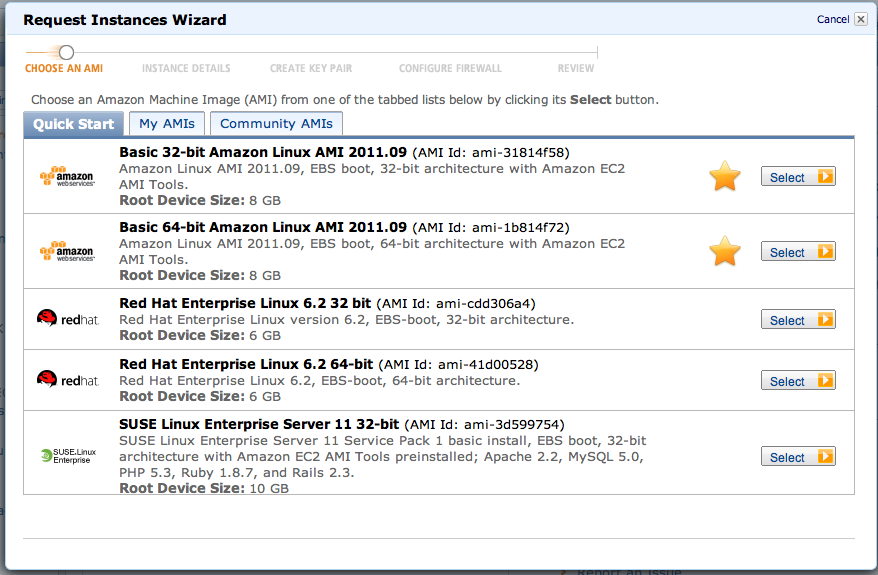The width and height of the screenshot is (878, 575).
Task: Click the star icon for Basic 64-bit Amazon Linux AMI
Action: (x=725, y=251)
